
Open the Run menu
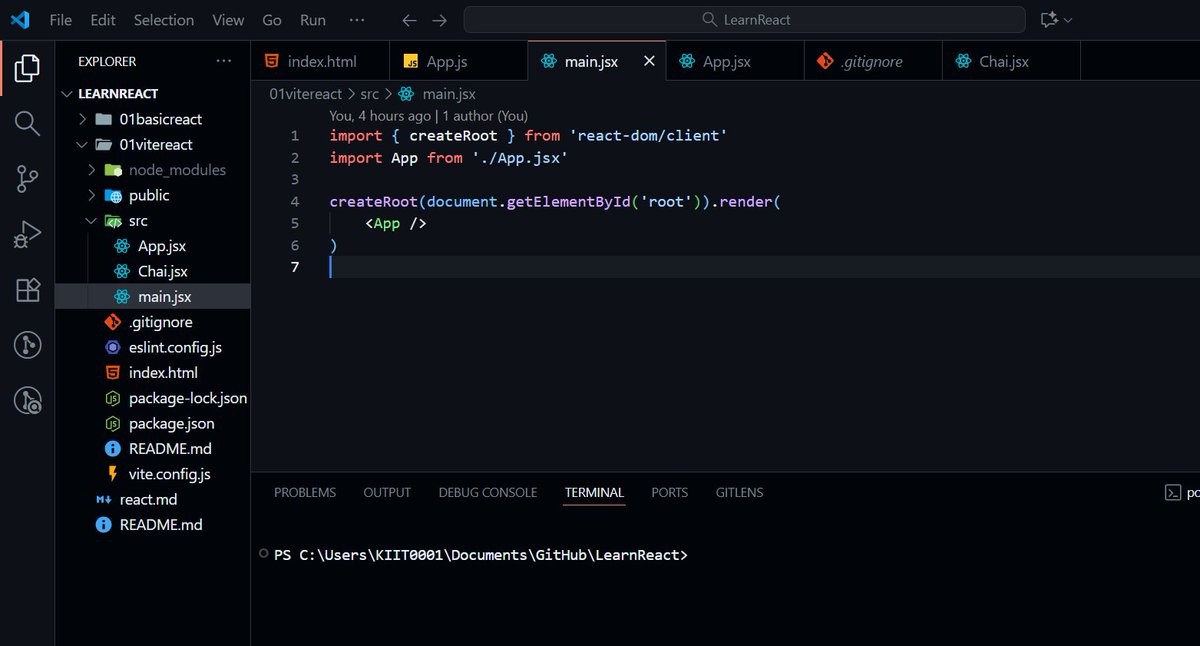click(313, 20)
